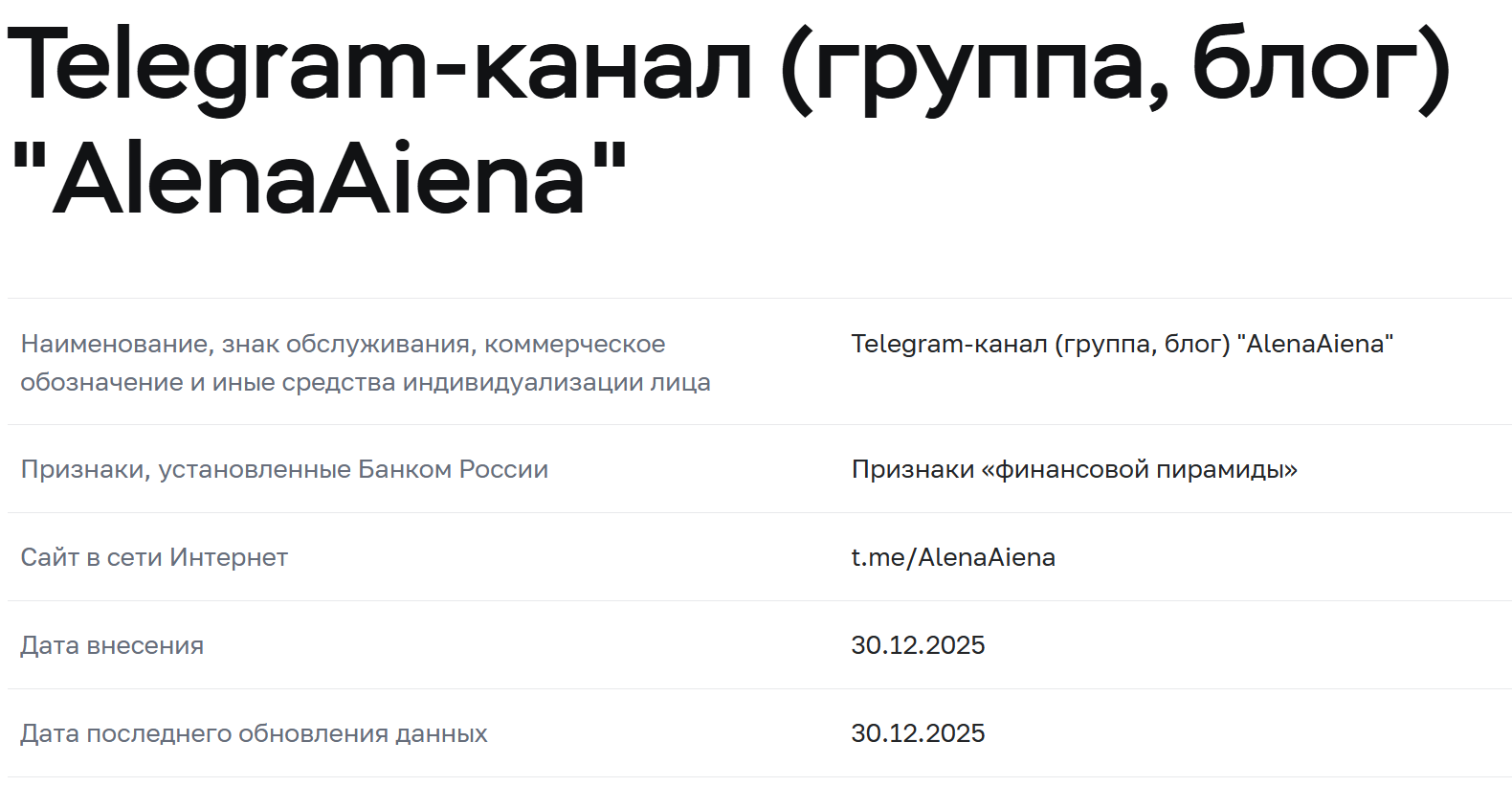Click the "Признаки, установленные Банком России" label
This screenshot has height=809, width=1512.
pyautogui.click(x=284, y=469)
